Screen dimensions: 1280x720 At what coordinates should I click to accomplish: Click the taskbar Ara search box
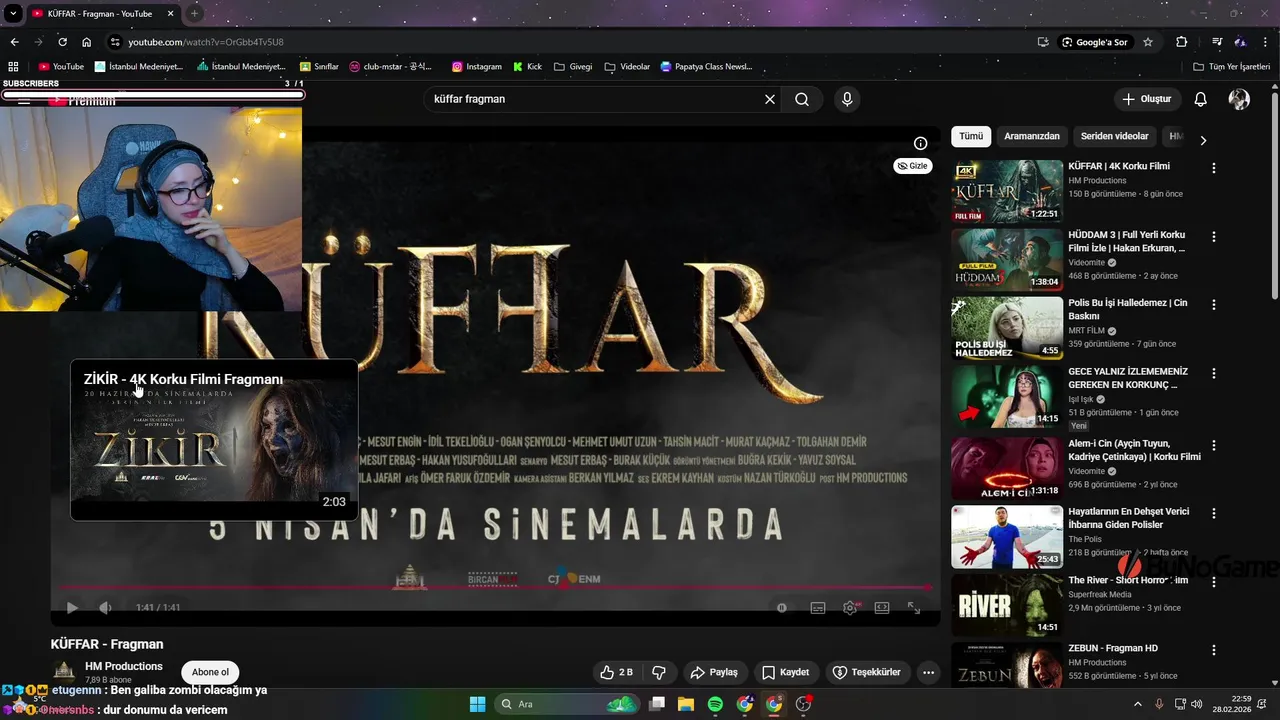pos(567,704)
